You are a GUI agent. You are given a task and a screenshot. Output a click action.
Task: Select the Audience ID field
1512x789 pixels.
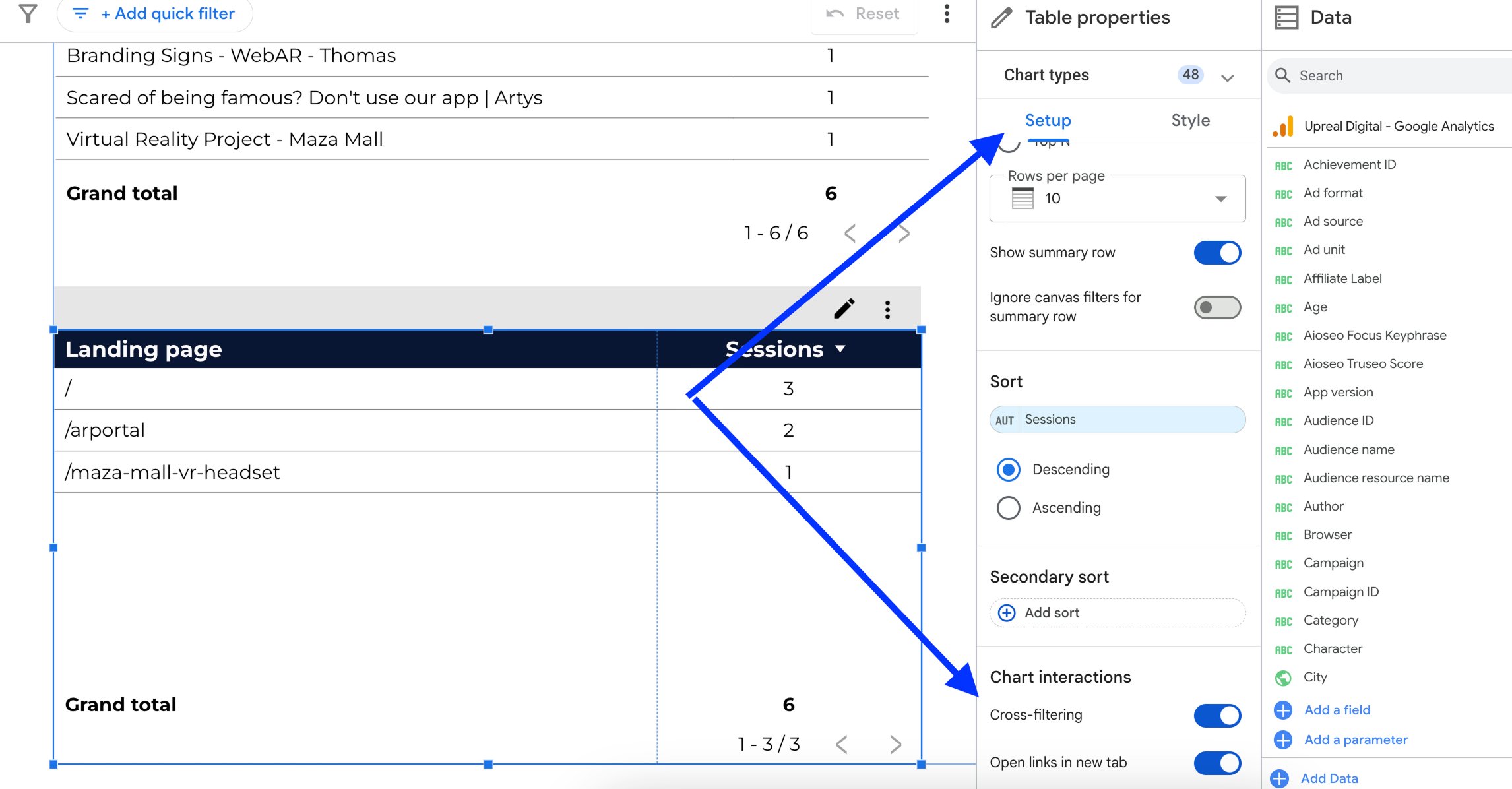pyautogui.click(x=1339, y=420)
